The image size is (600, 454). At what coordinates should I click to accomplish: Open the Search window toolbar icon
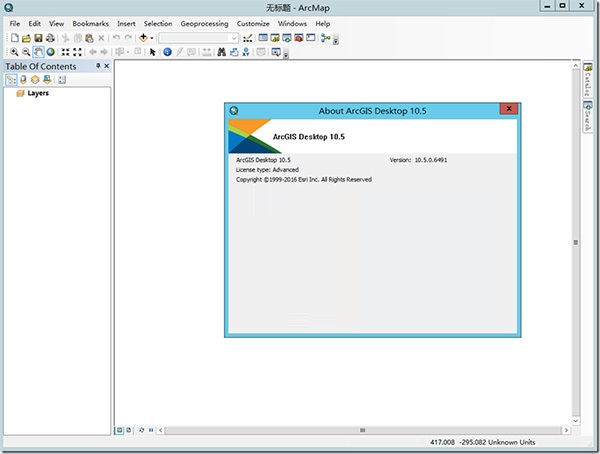287,38
